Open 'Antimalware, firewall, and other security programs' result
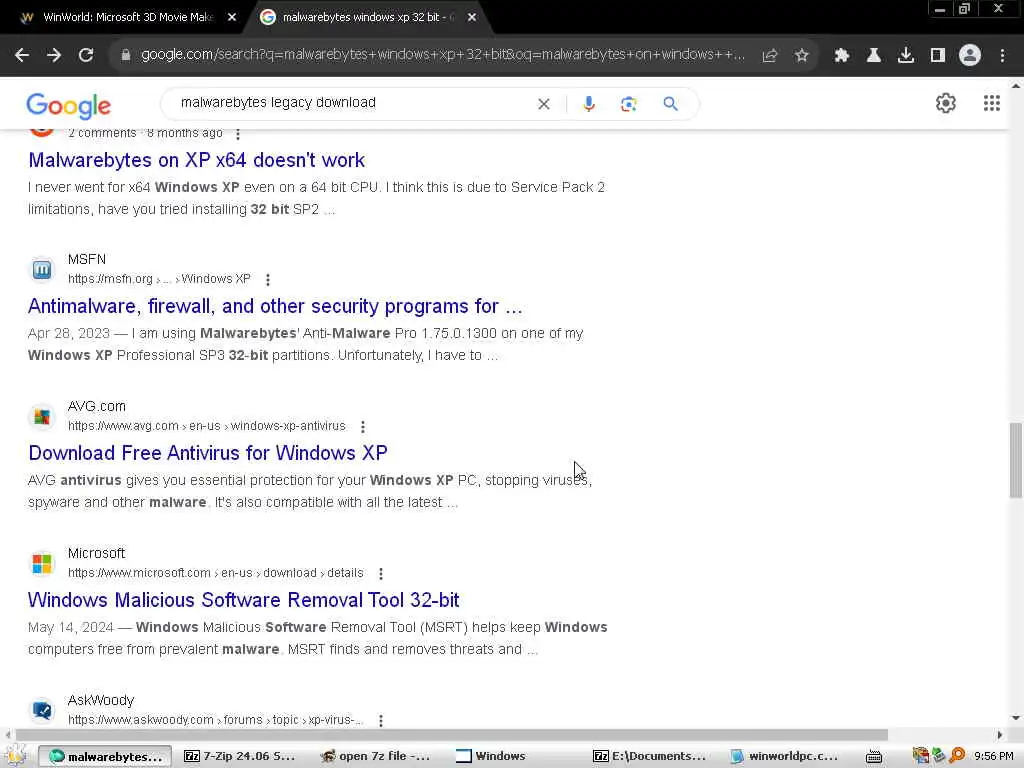The image size is (1024, 768). [x=275, y=306]
